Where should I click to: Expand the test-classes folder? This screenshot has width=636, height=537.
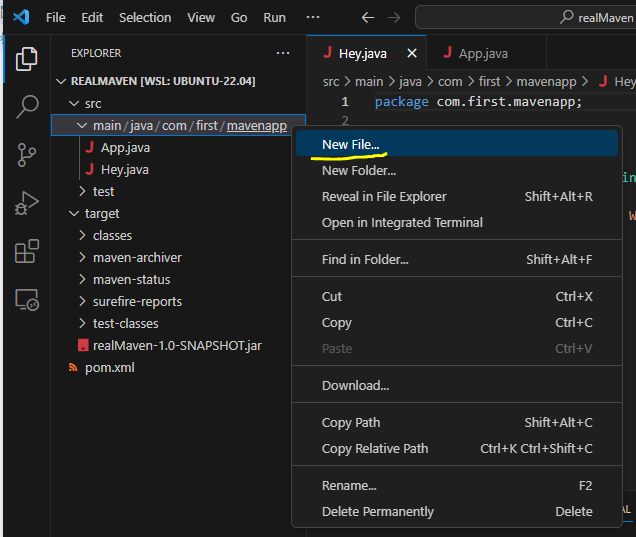[82, 323]
